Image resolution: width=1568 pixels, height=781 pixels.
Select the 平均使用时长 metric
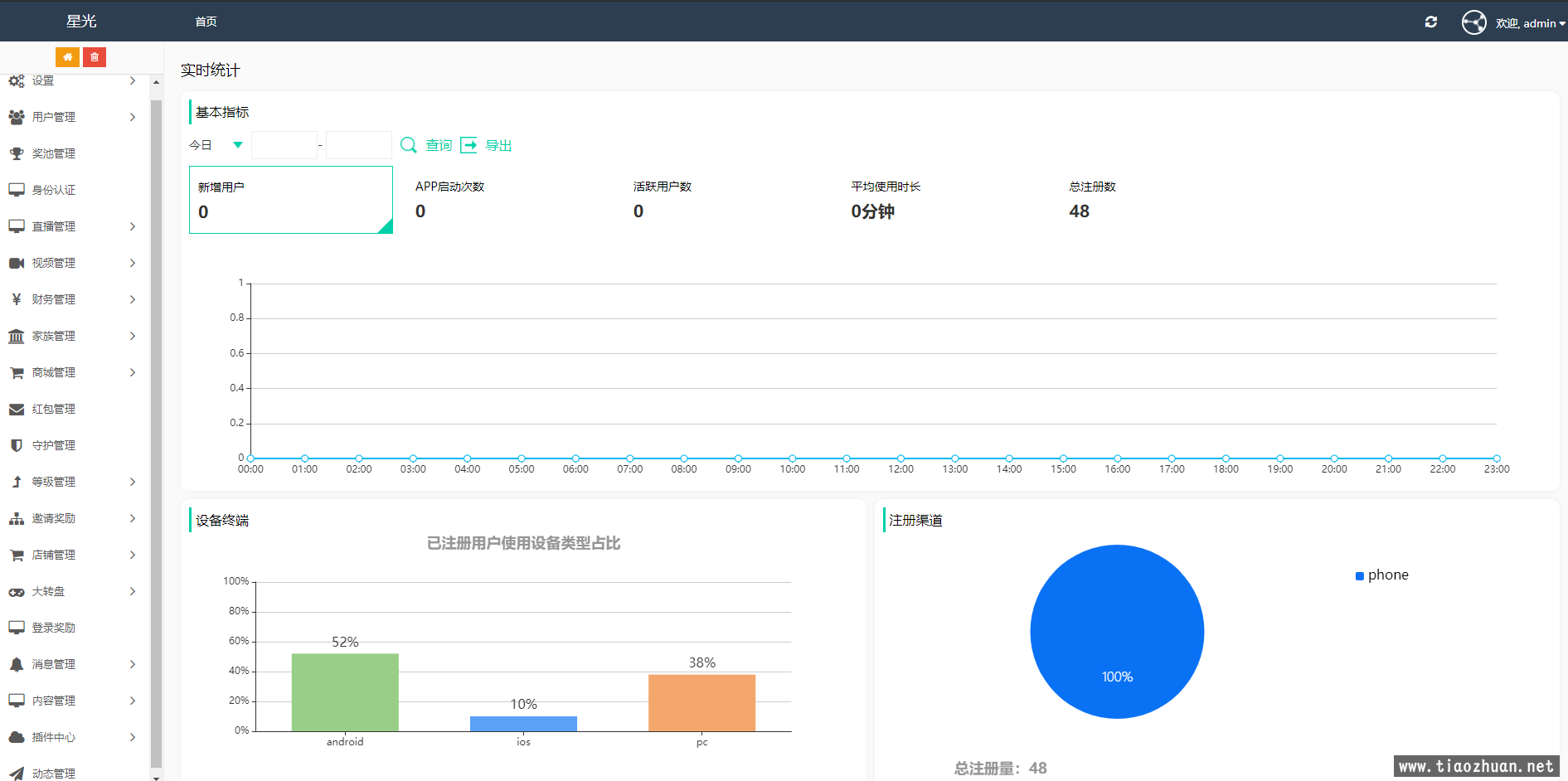click(x=944, y=200)
